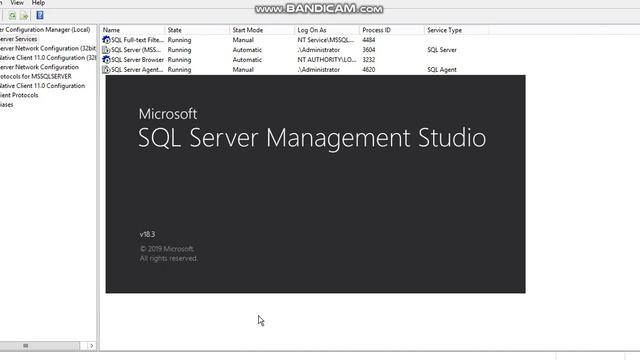Select the SQL Server Agent service name
Screen dimensions: 640x360
pos(137,69)
